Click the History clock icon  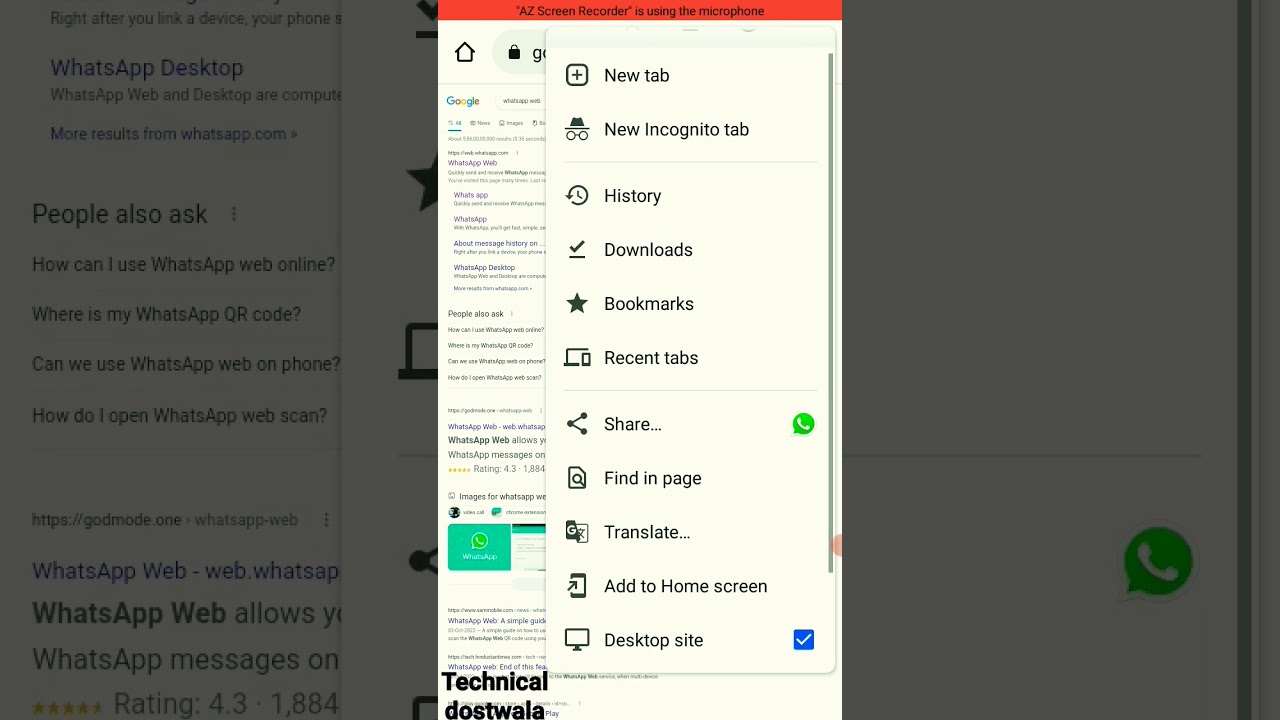click(577, 195)
